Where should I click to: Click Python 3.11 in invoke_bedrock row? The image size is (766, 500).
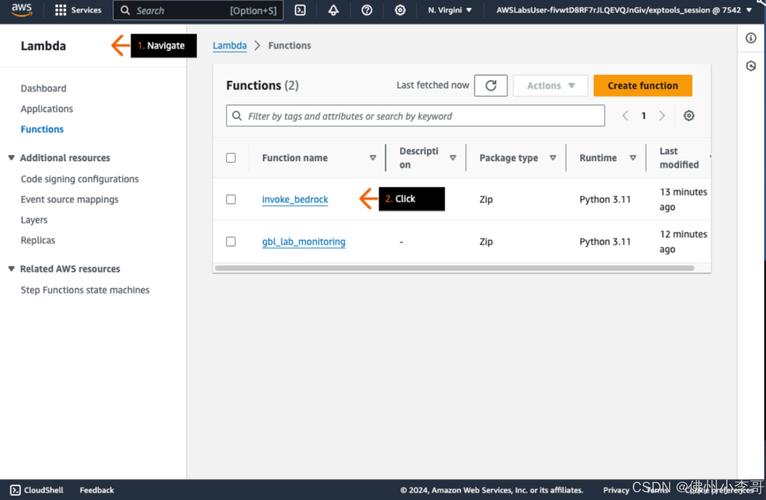tap(605, 199)
